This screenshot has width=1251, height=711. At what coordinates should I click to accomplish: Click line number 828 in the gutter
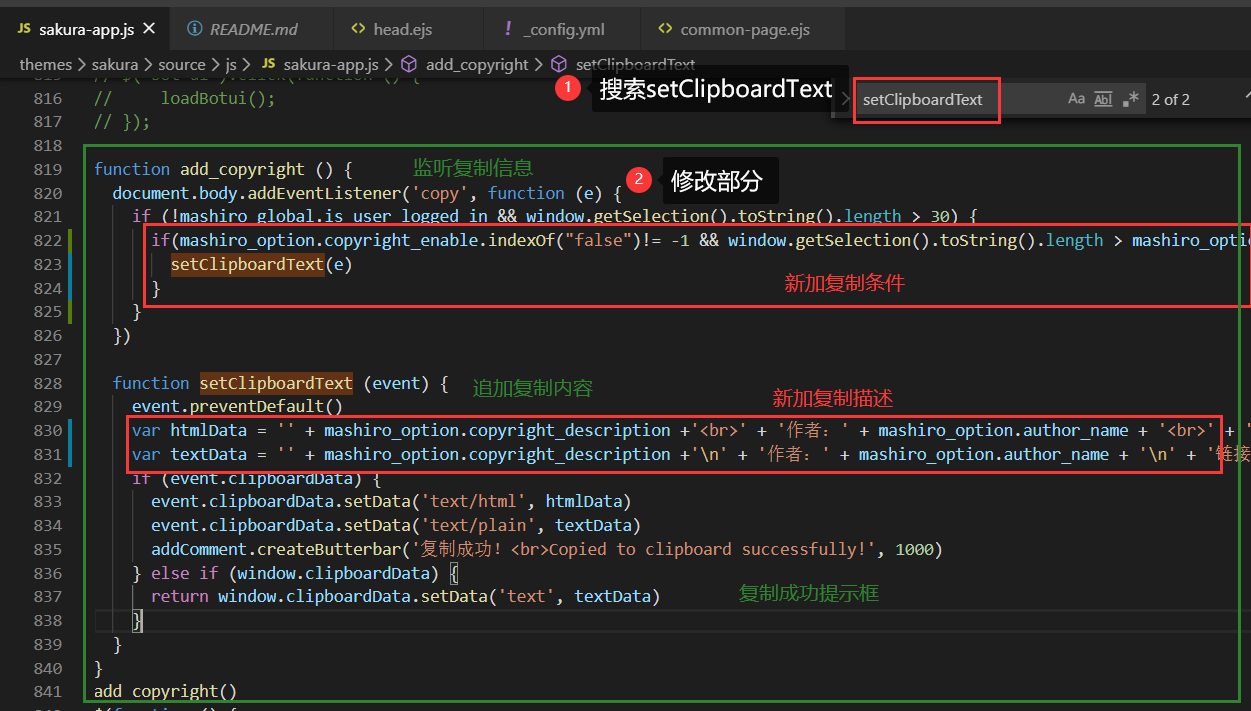point(48,383)
